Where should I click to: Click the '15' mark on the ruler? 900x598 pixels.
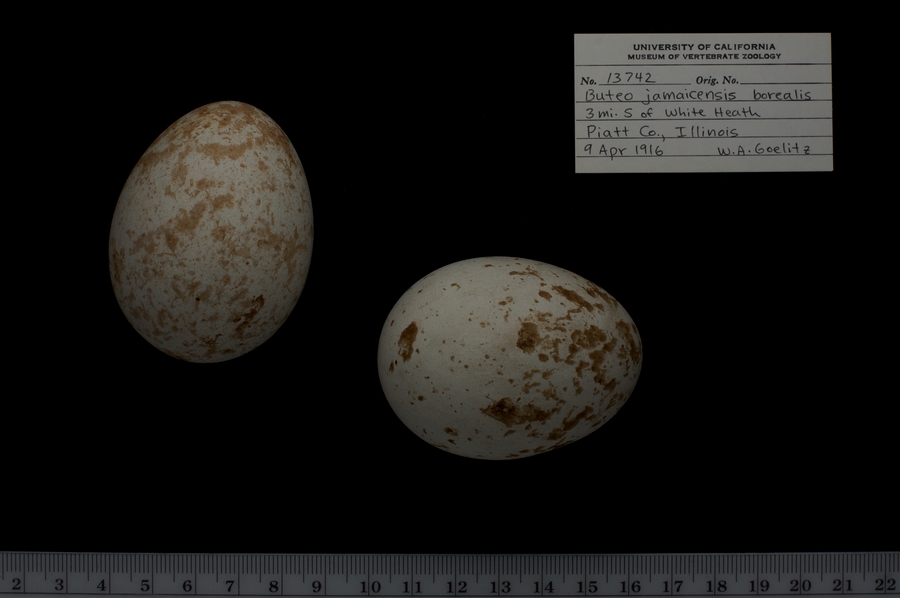(587, 587)
